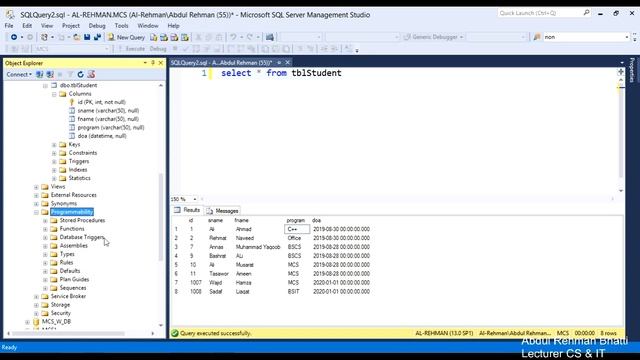Click the 'sname' column header in results grid
640x360 pixels.
[216, 220]
